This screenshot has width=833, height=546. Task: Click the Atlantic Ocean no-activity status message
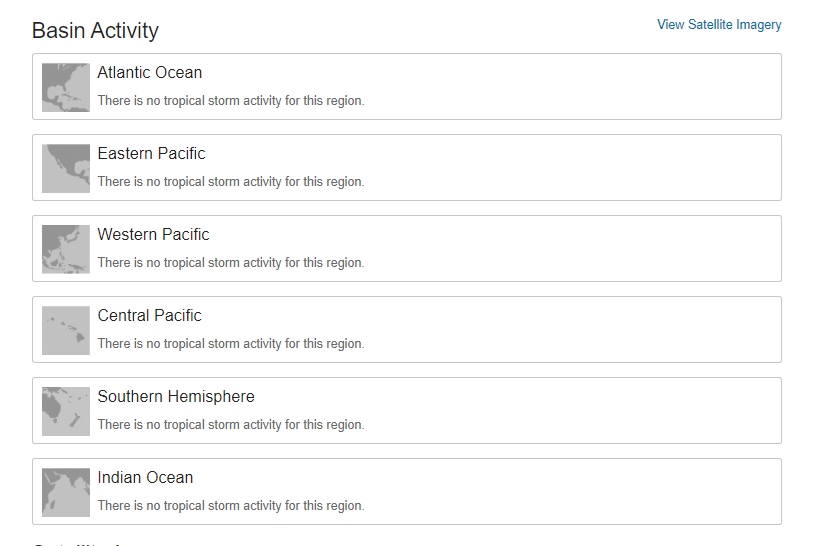pyautogui.click(x=231, y=101)
